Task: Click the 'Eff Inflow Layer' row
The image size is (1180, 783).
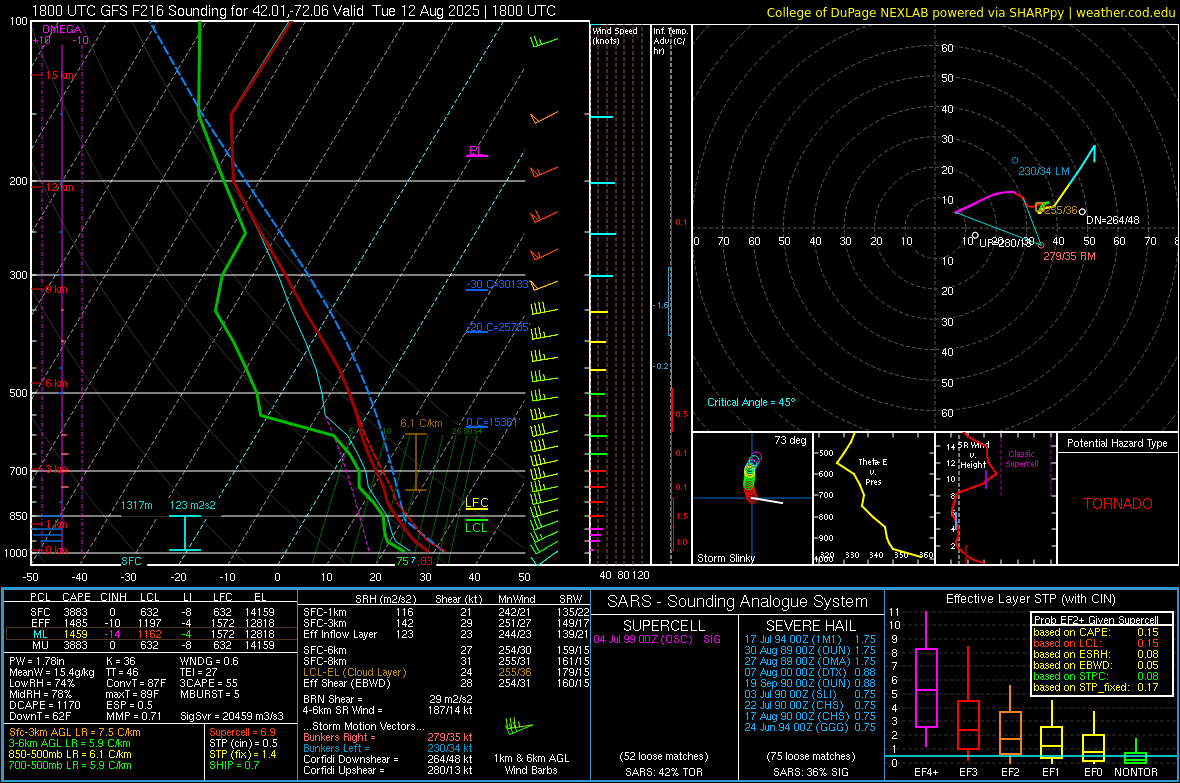Action: [x=446, y=634]
